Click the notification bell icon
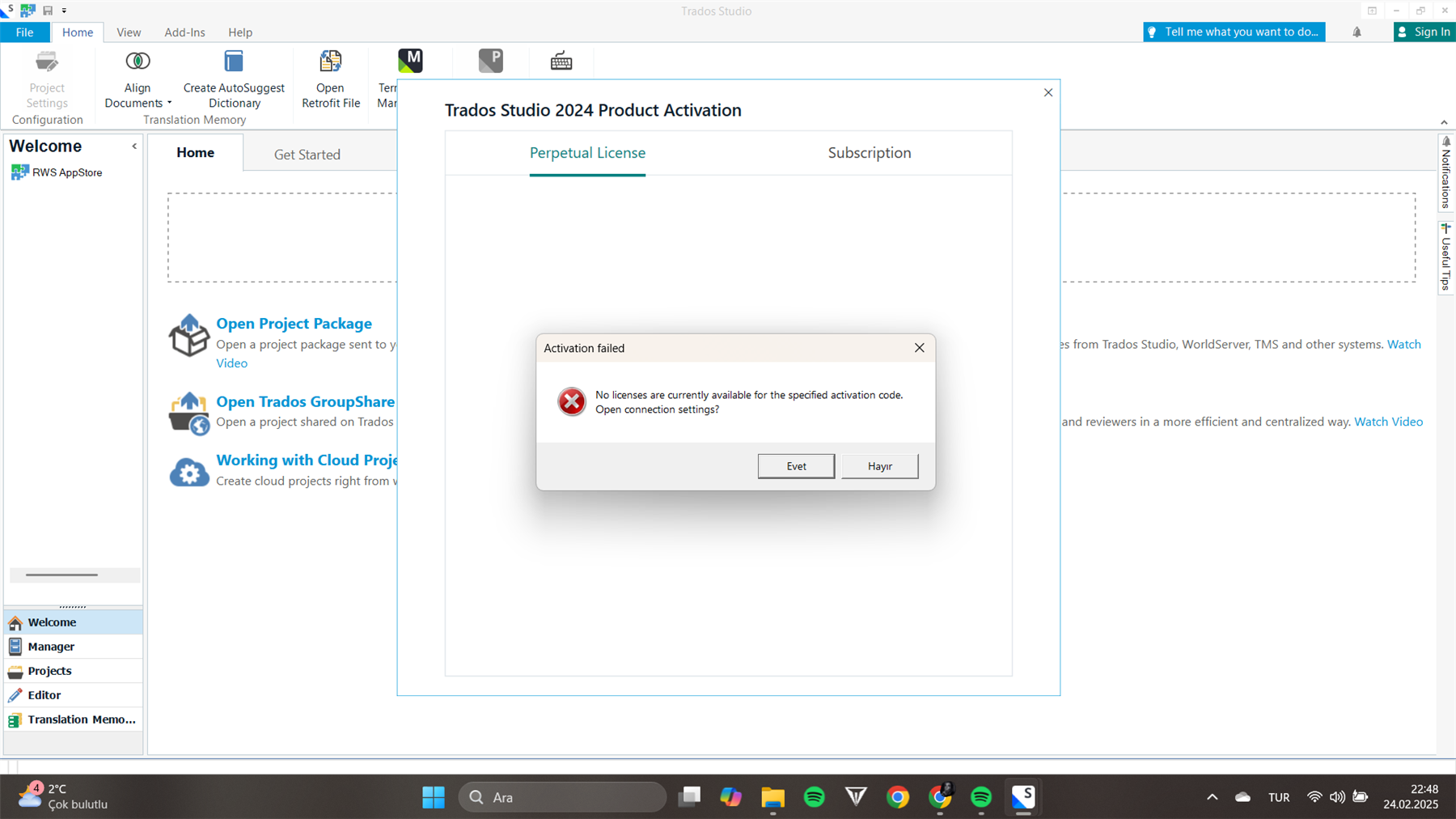The height and width of the screenshot is (819, 1456). 1357,32
